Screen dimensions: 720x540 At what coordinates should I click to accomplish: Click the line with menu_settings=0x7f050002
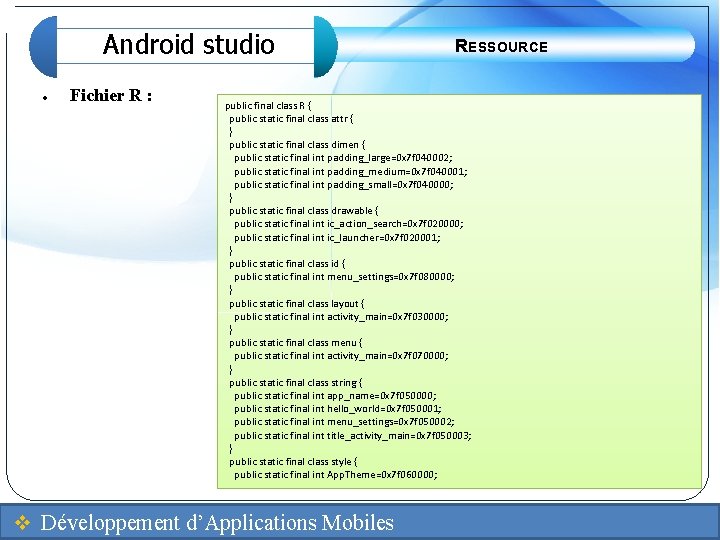pyautogui.click(x=344, y=422)
